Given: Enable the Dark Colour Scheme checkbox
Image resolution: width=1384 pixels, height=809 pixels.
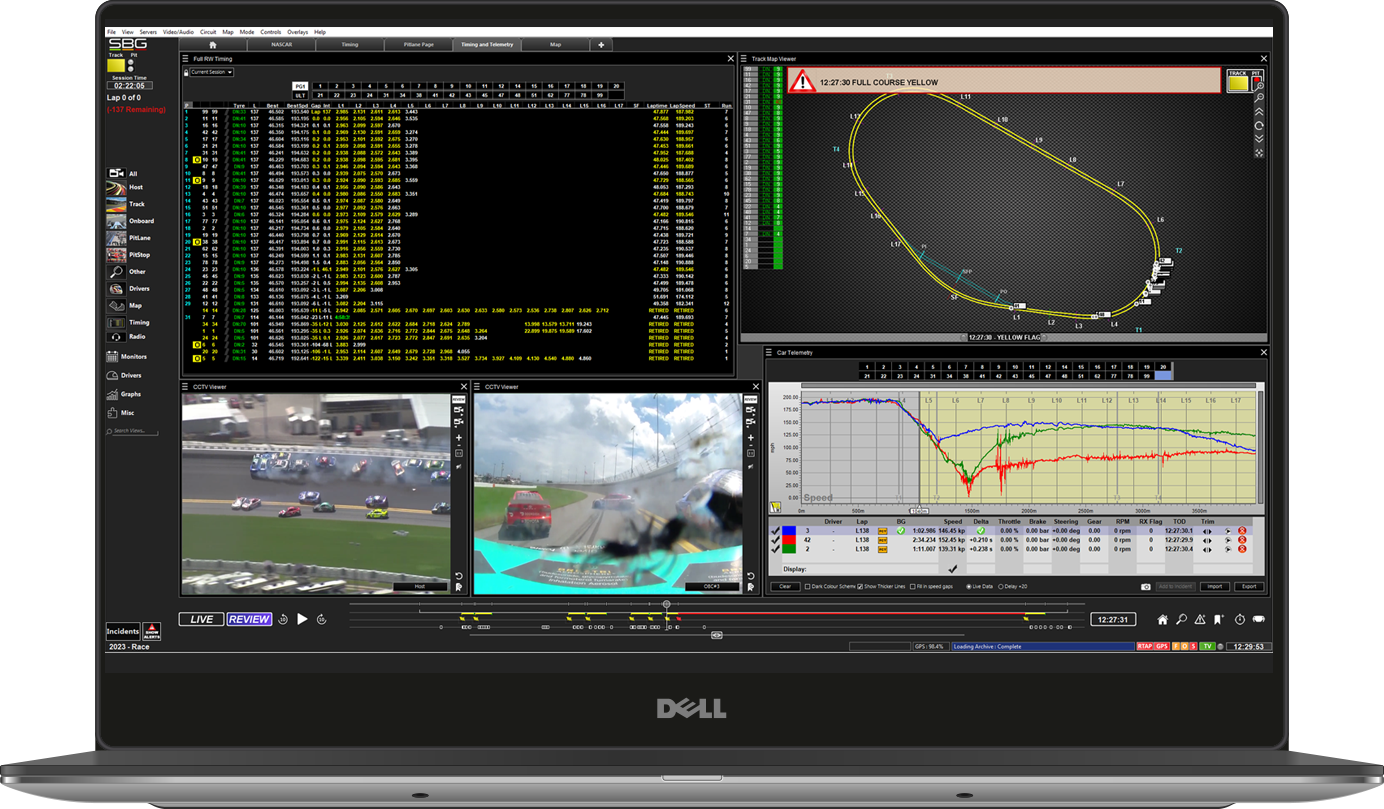Looking at the screenshot, I should coord(807,586).
